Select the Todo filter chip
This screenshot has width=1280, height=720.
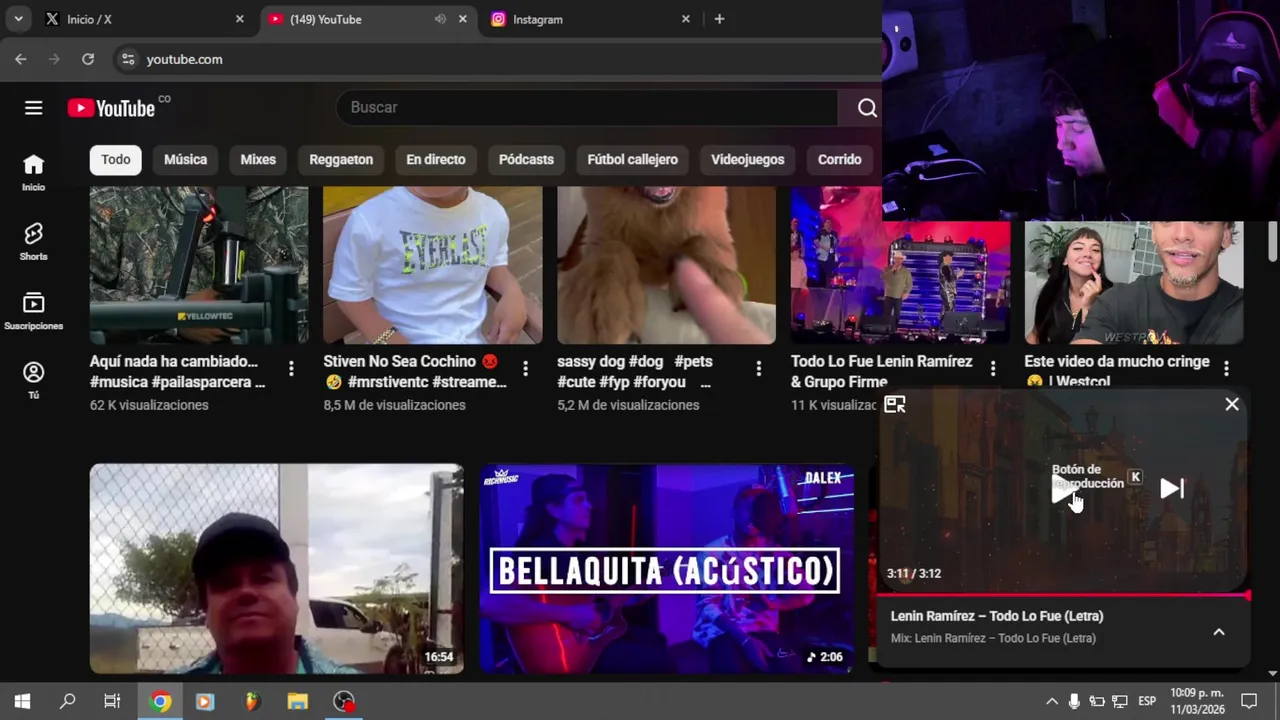(116, 159)
